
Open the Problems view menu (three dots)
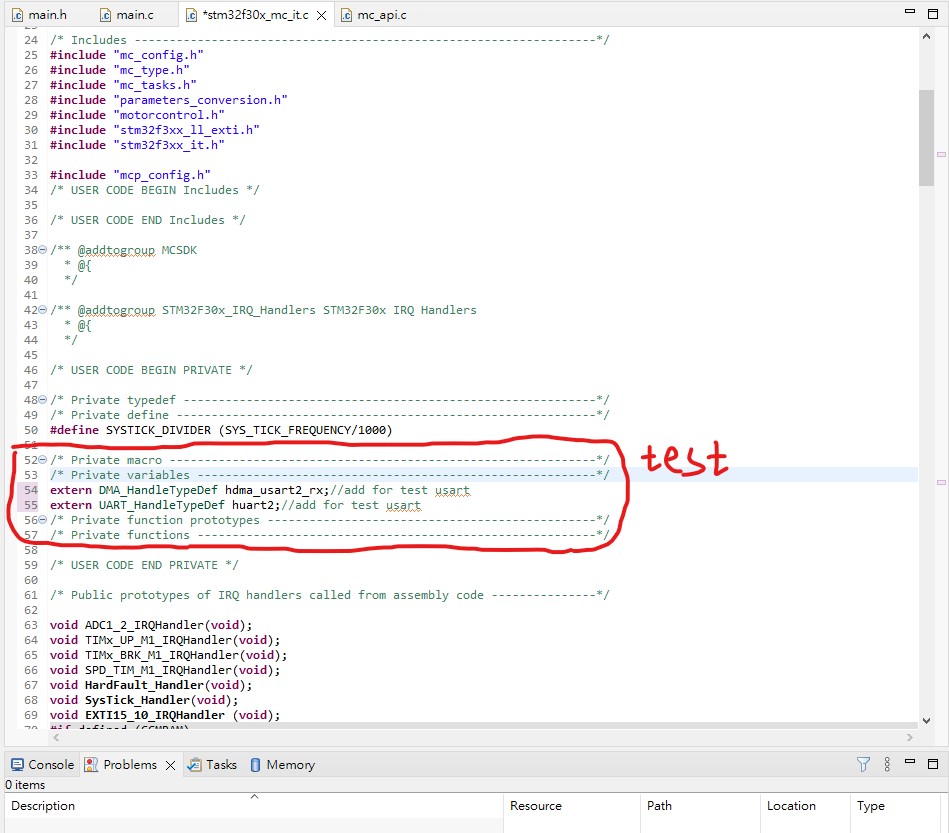click(x=886, y=763)
